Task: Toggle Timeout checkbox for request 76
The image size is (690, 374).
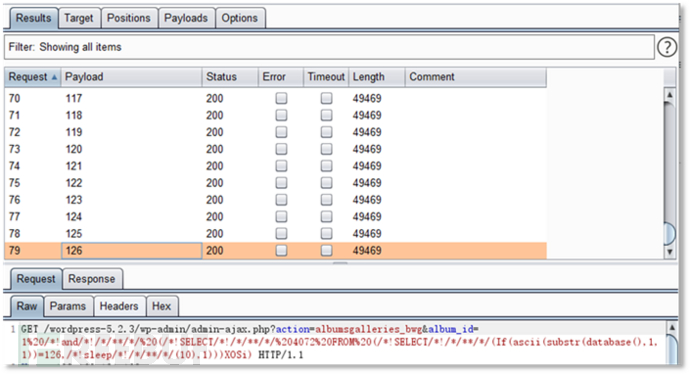Action: [327, 200]
